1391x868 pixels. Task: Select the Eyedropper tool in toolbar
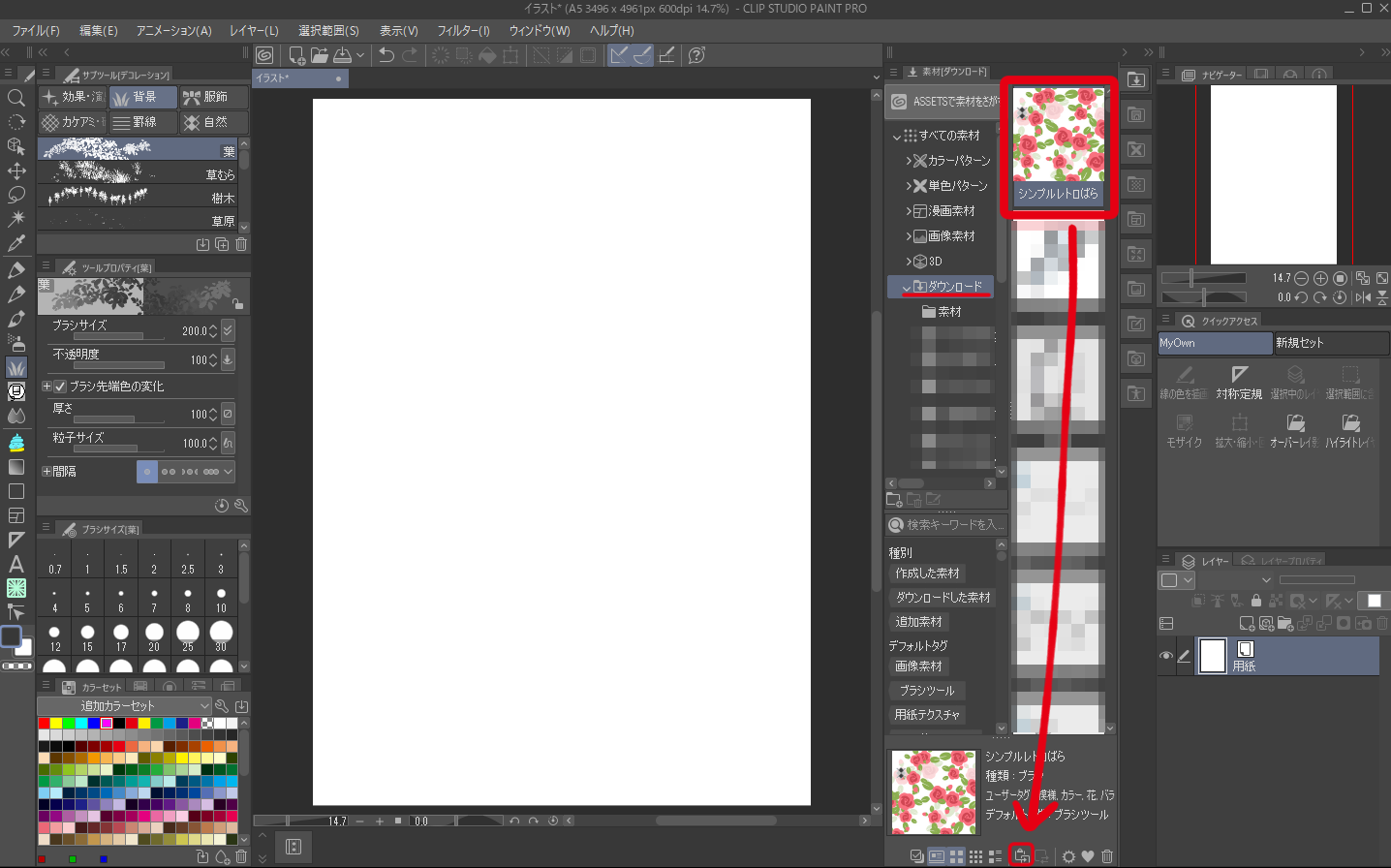16,244
